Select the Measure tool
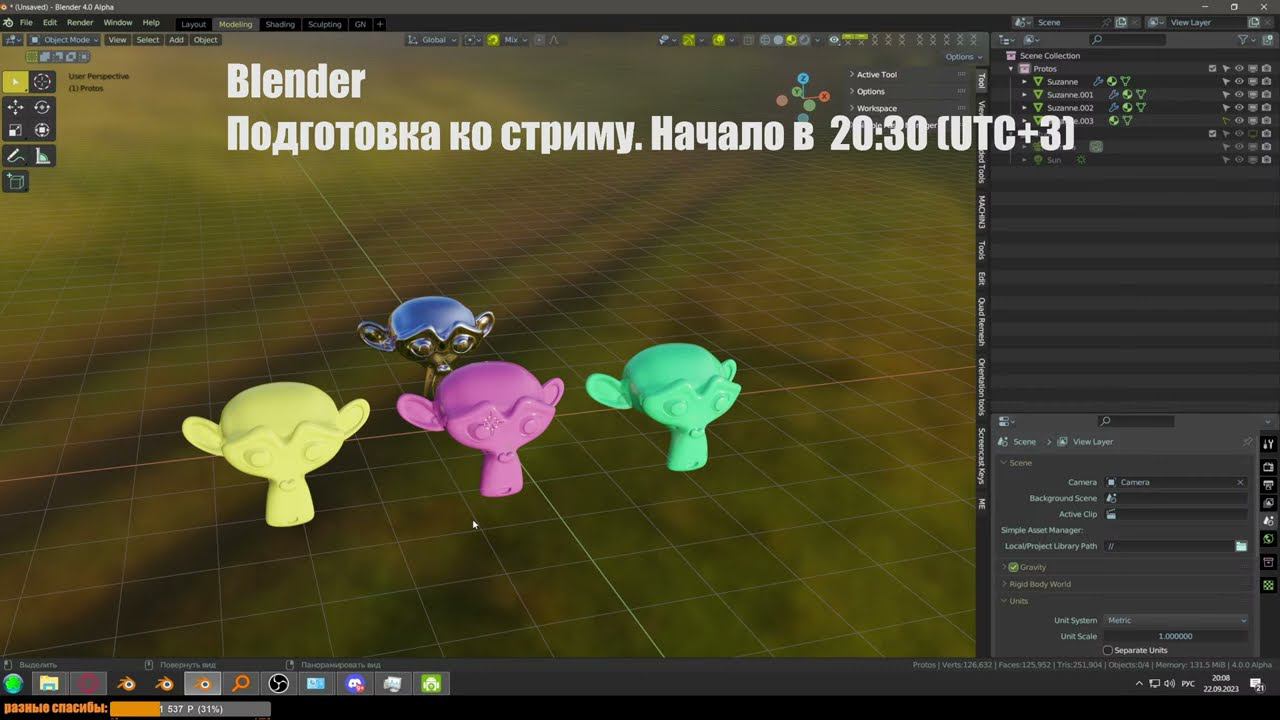 pos(42,156)
